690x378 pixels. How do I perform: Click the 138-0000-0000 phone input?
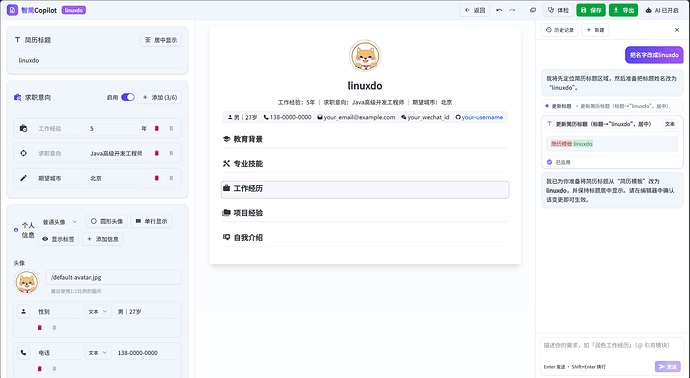click(x=146, y=352)
